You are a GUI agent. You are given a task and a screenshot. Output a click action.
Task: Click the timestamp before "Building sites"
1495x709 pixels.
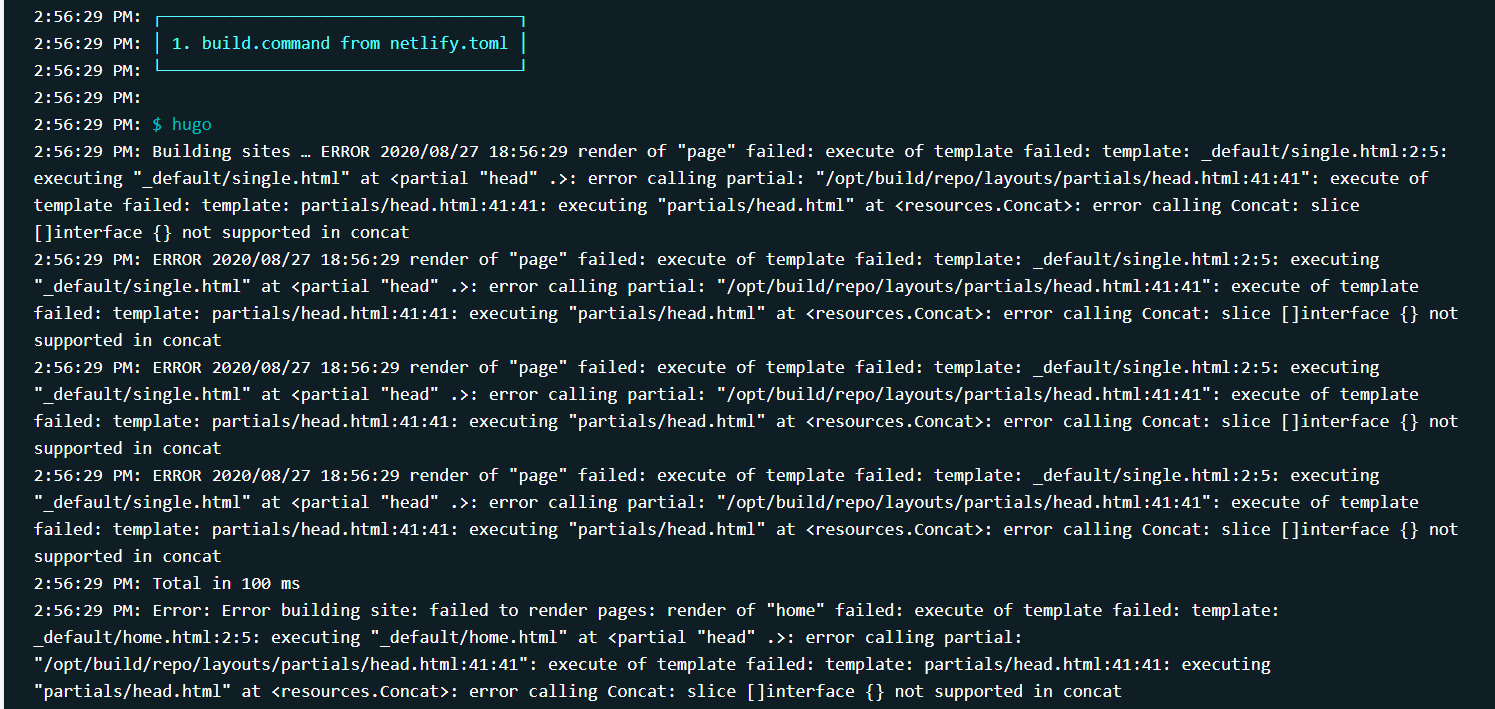tap(88, 151)
